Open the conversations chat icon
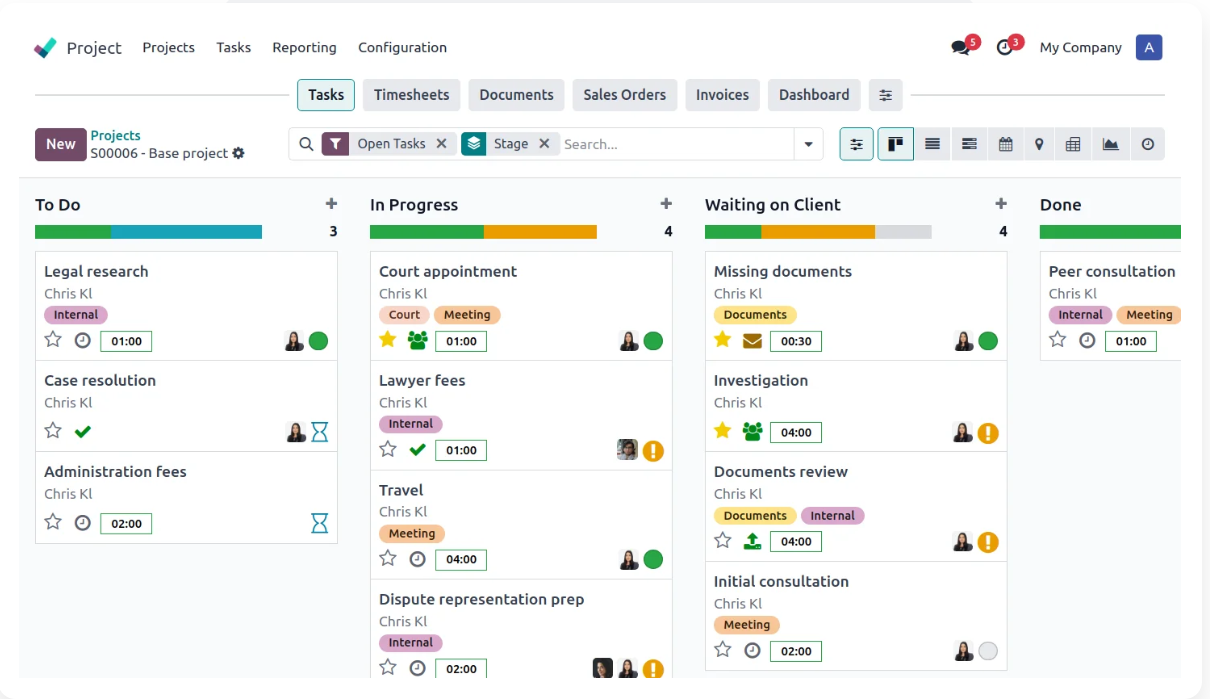Image resolution: width=1210 pixels, height=699 pixels. (961, 47)
